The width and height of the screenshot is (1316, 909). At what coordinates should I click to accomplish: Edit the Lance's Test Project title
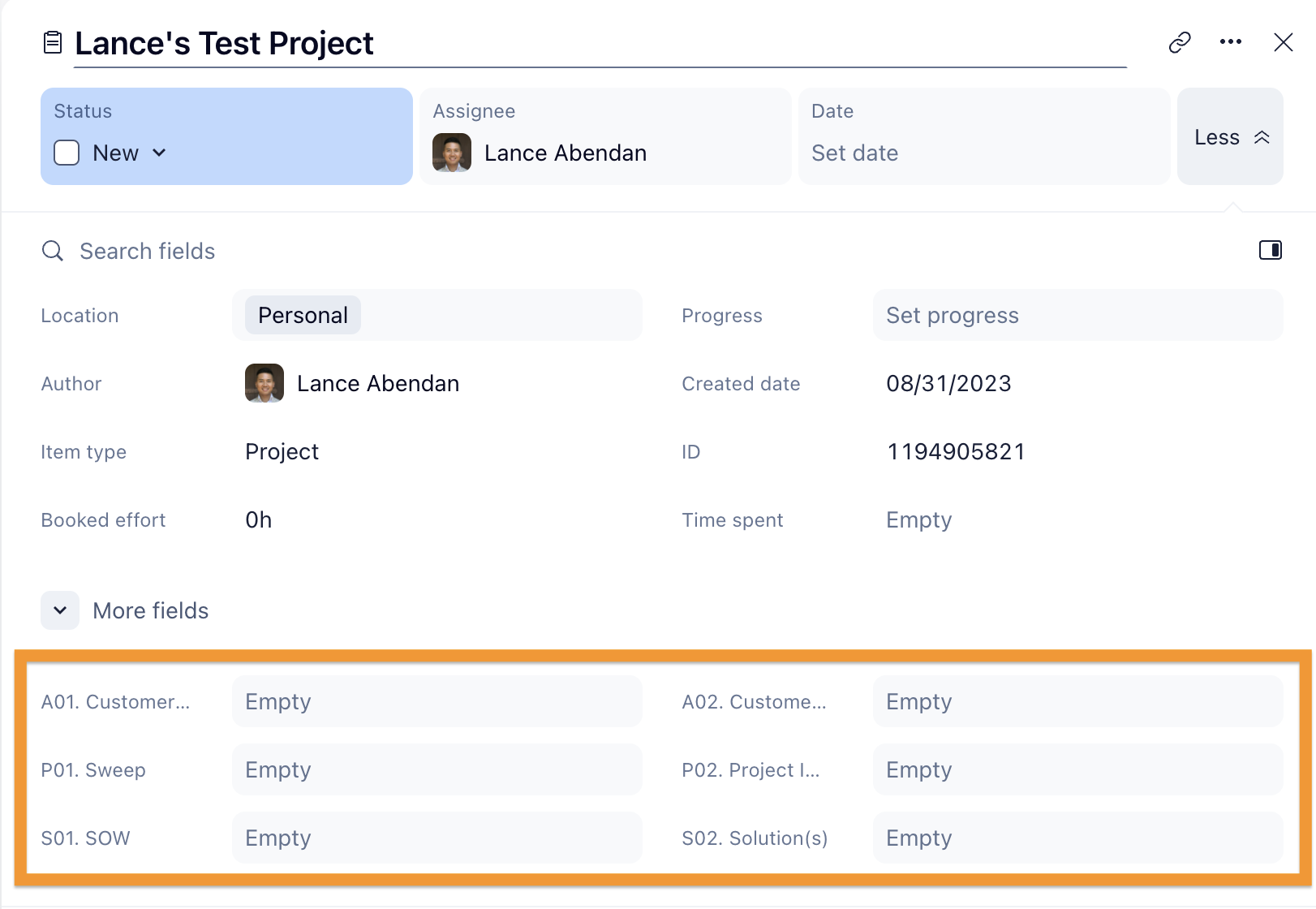[x=224, y=43]
